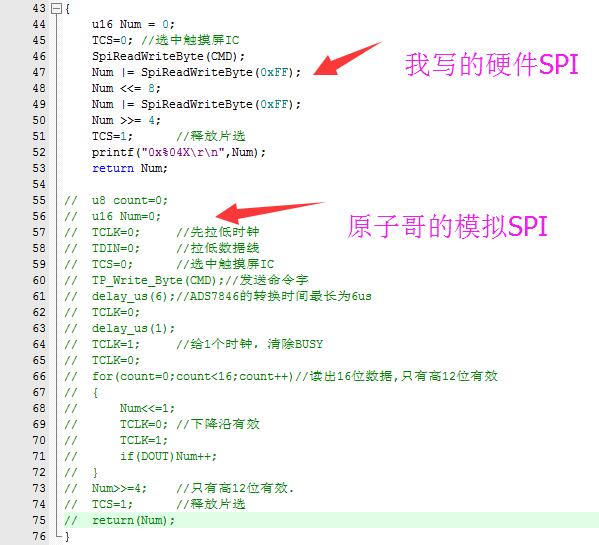Click commented 'u8 count=0;' on line 55

pos(130,201)
